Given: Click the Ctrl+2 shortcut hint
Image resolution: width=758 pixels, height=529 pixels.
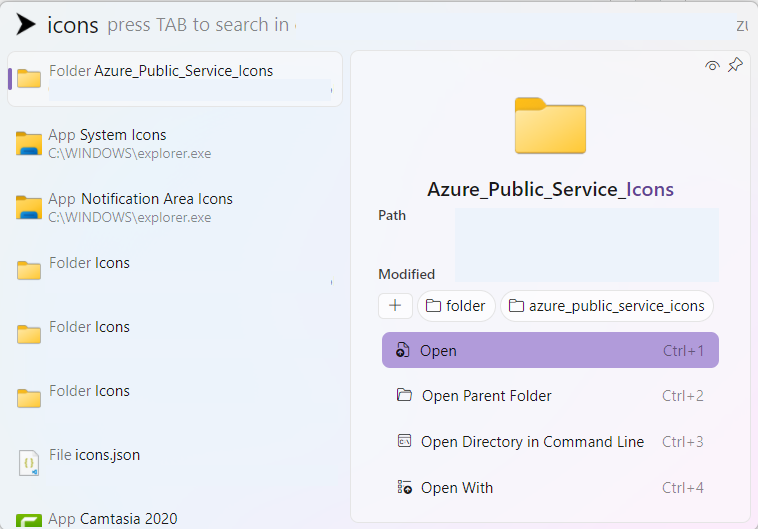Looking at the screenshot, I should click(683, 396).
